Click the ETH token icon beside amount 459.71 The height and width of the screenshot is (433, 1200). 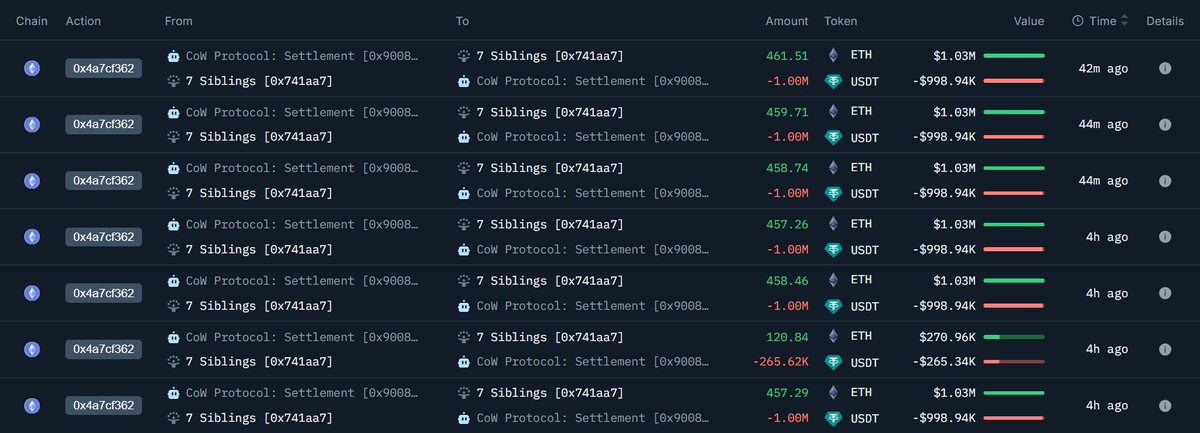click(x=833, y=112)
